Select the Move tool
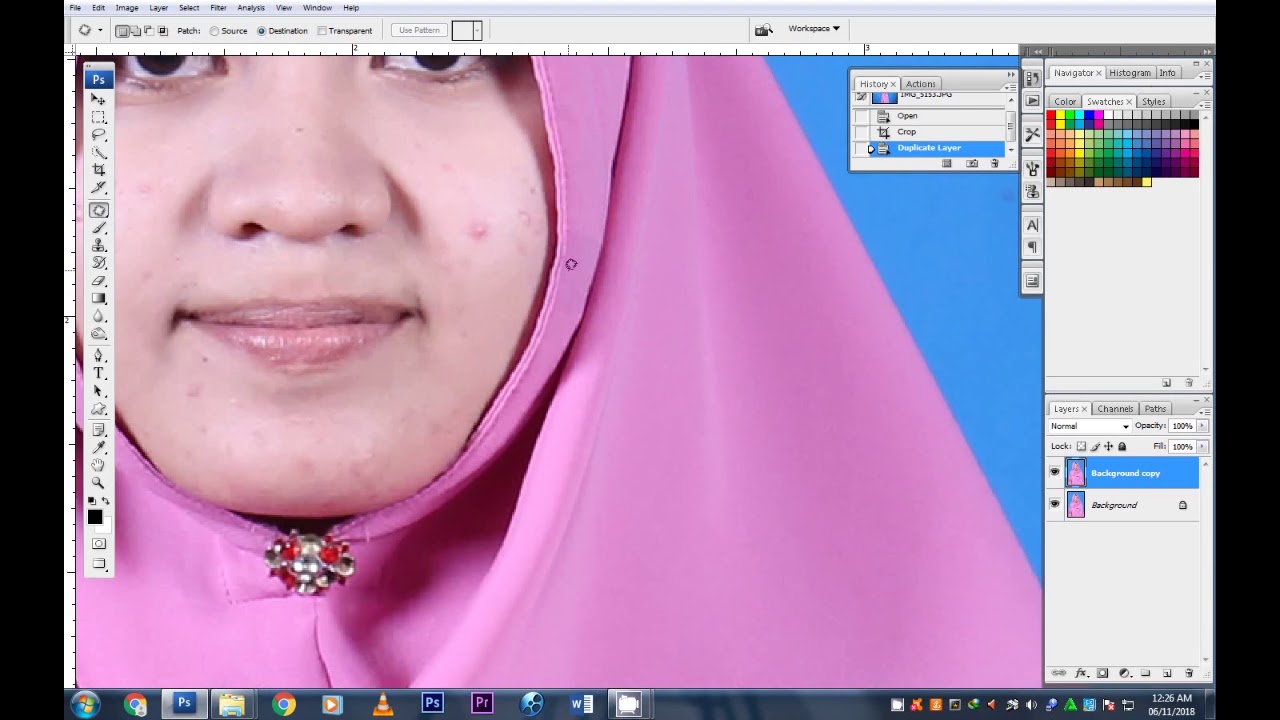This screenshot has height=720, width=1280. point(98,99)
